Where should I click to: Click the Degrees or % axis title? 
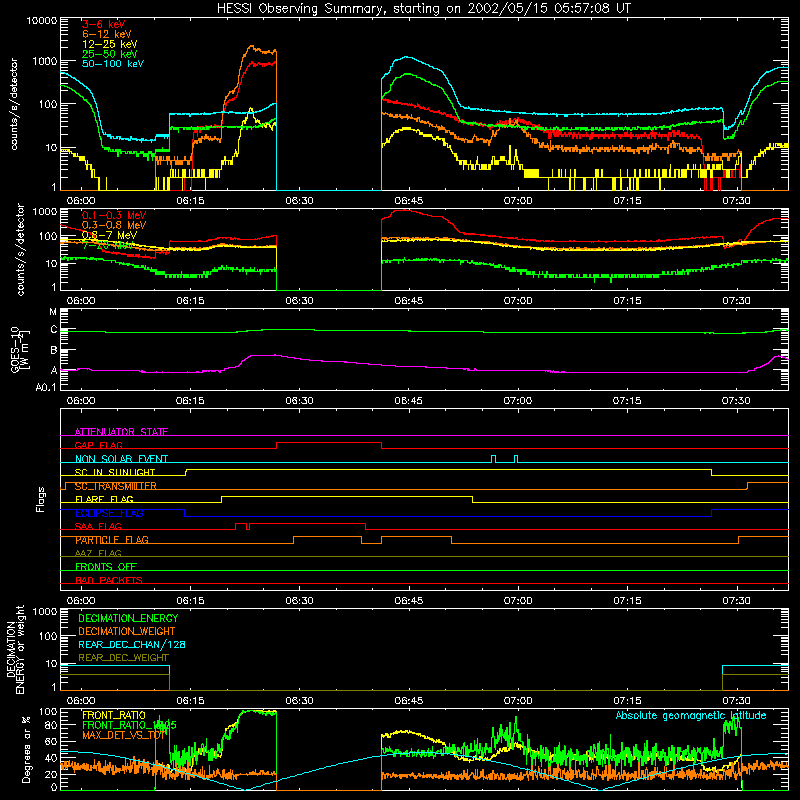point(26,749)
